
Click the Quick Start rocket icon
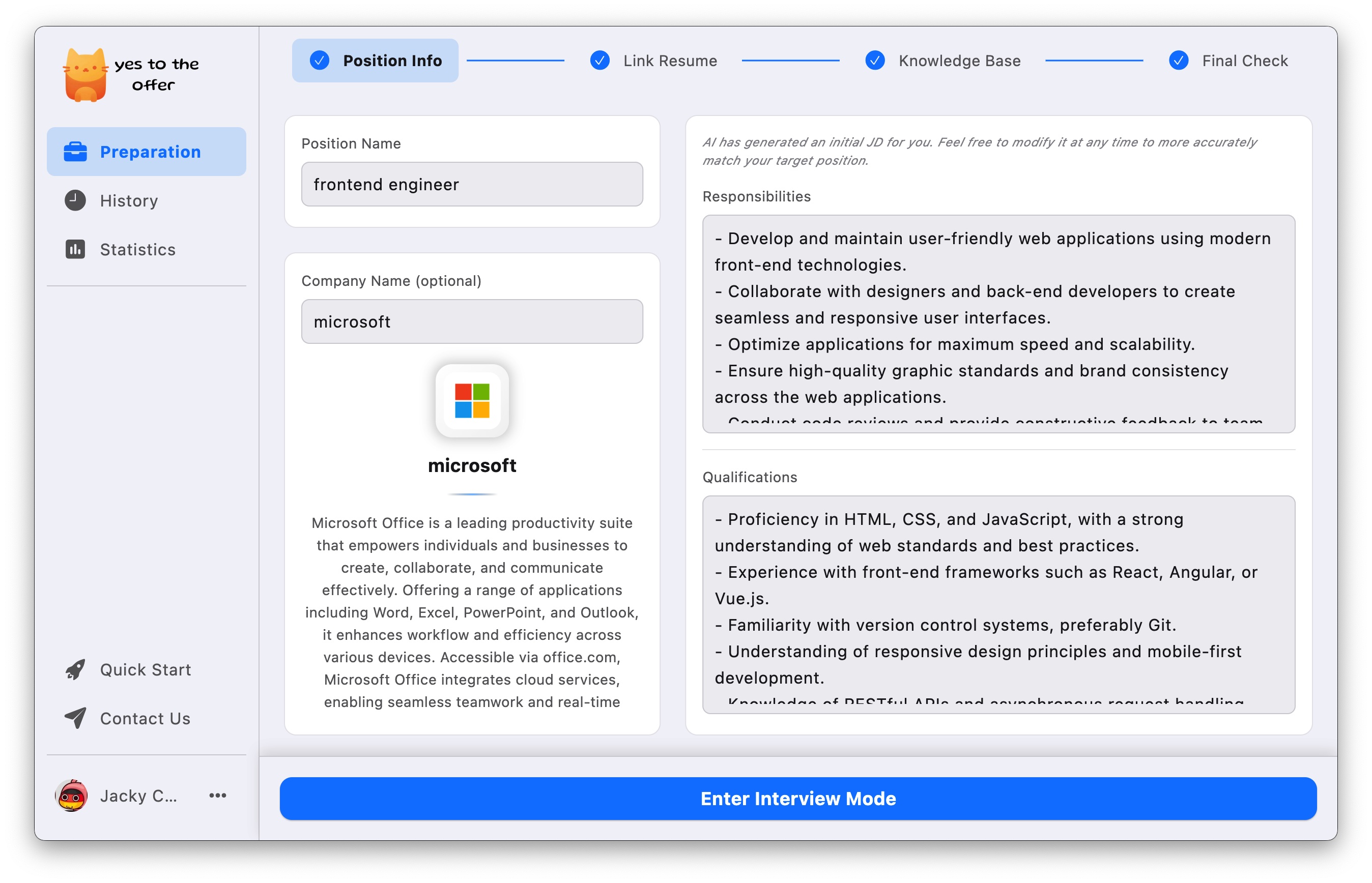pyautogui.click(x=75, y=669)
